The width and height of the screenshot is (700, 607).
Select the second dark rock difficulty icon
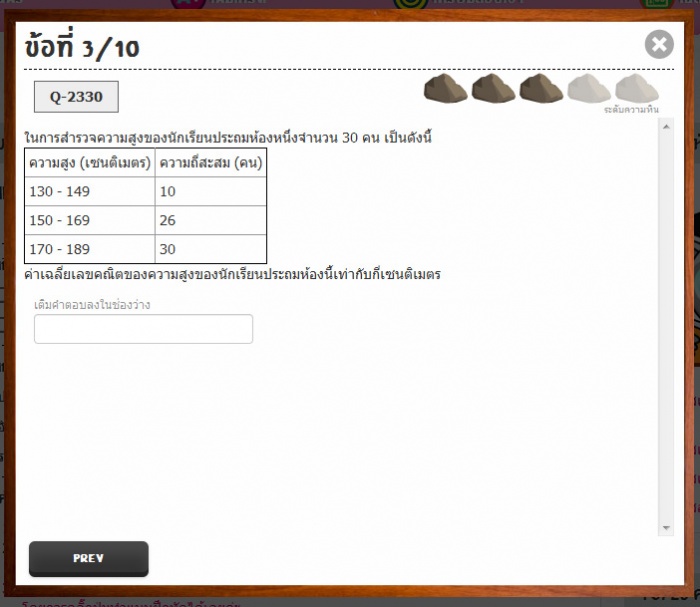click(493, 88)
